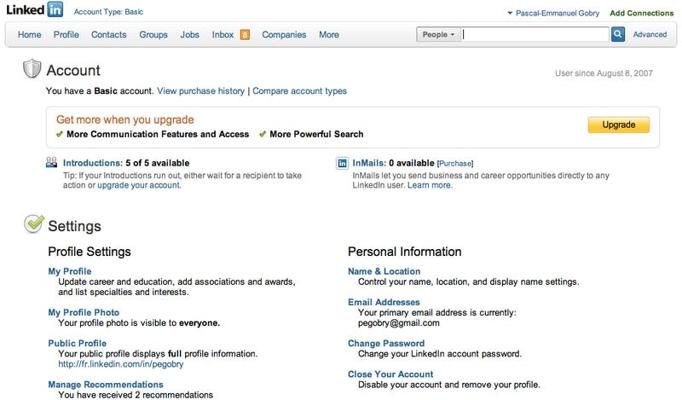Click the LinkedIn logo
This screenshot has width=682, height=400.
(34, 10)
